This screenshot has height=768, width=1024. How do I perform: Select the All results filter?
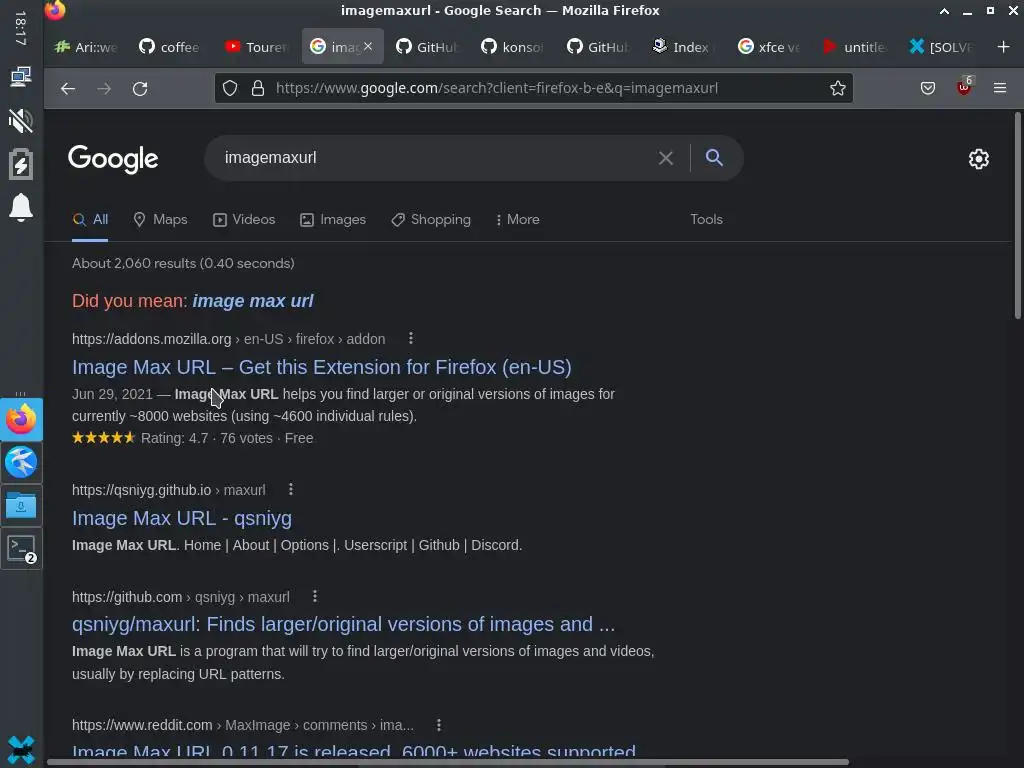click(90, 219)
